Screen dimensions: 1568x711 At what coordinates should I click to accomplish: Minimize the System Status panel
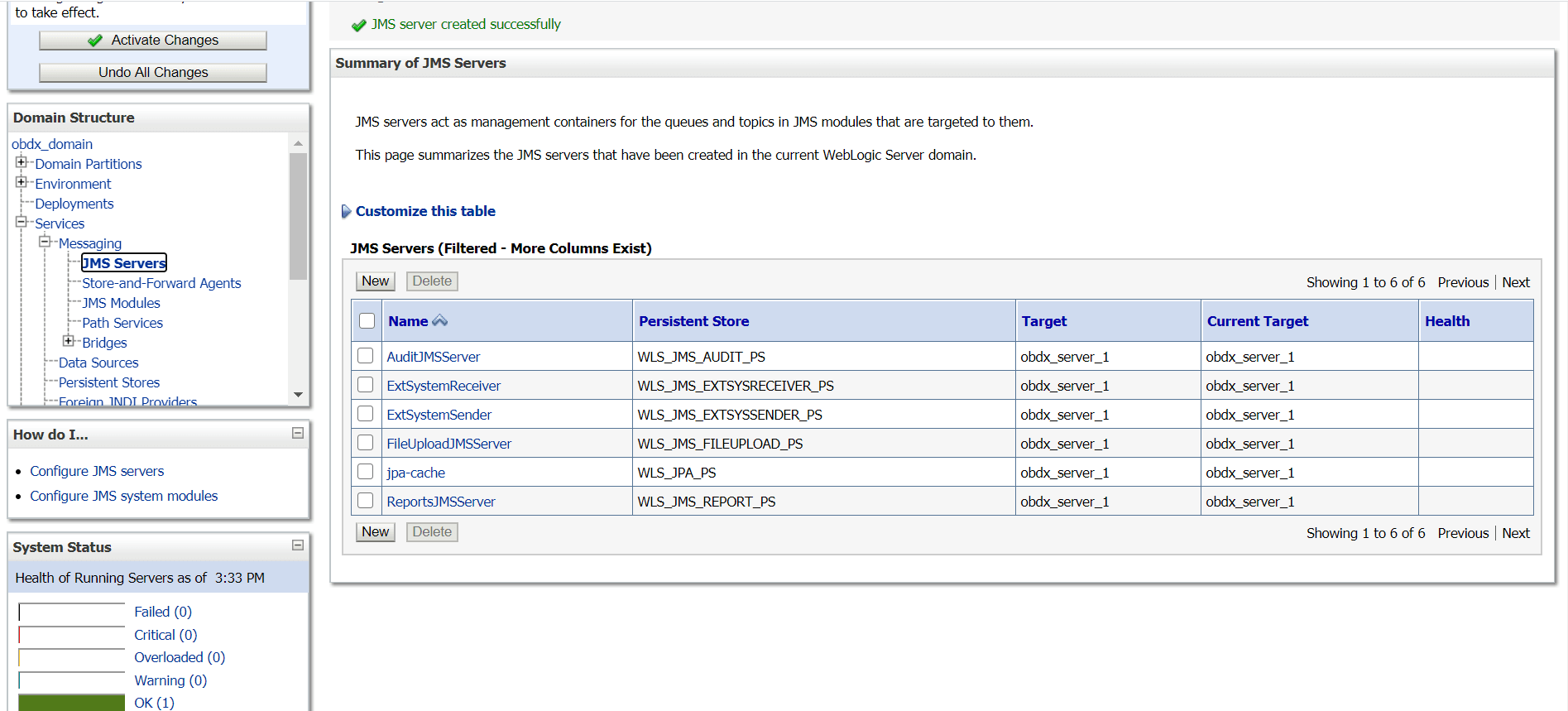(298, 545)
